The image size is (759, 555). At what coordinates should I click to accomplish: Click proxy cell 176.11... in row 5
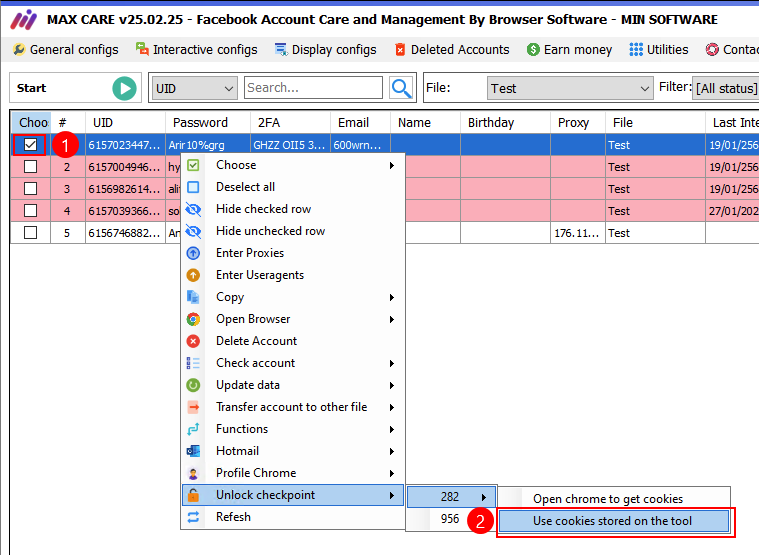[x=578, y=233]
